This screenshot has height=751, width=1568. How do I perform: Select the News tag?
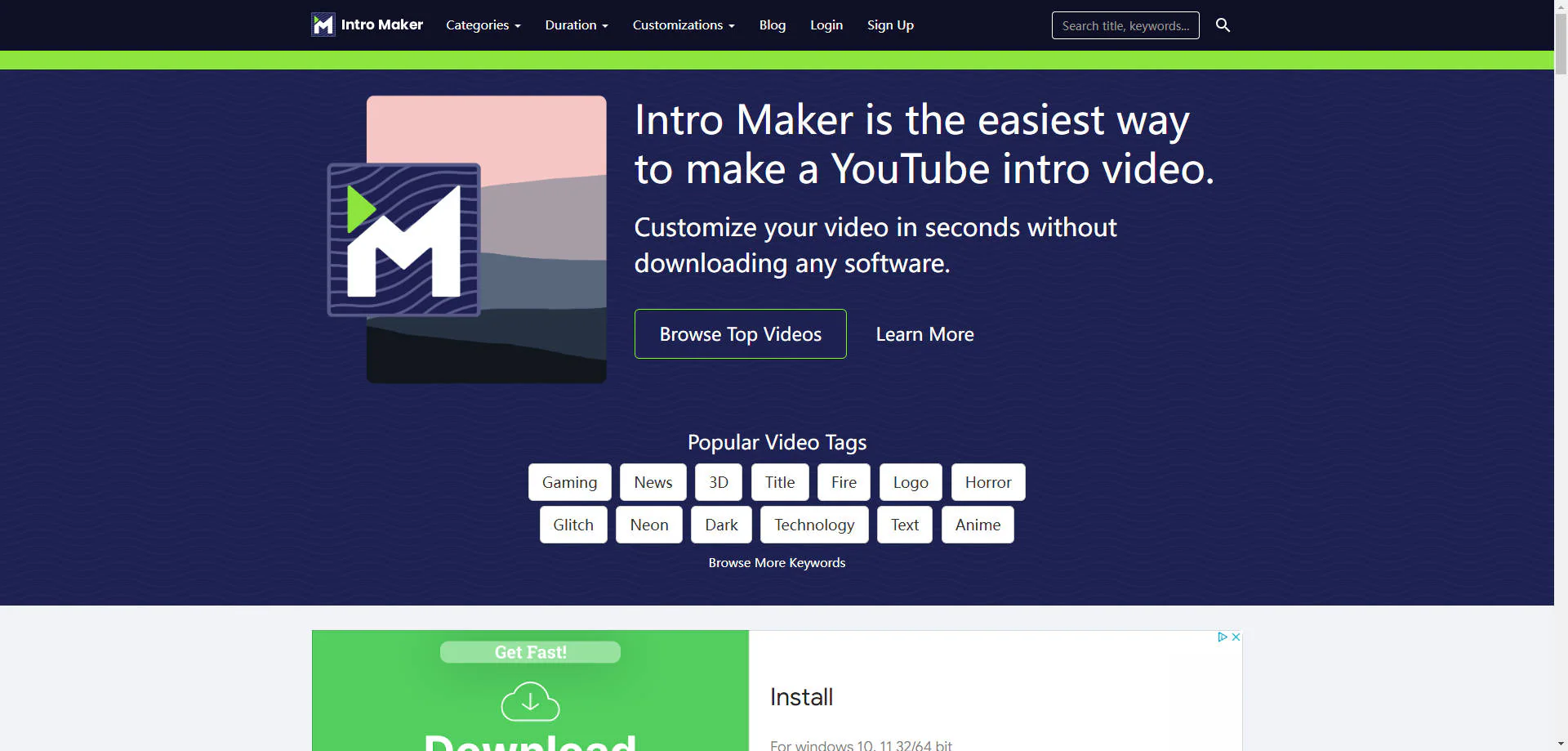pos(653,482)
